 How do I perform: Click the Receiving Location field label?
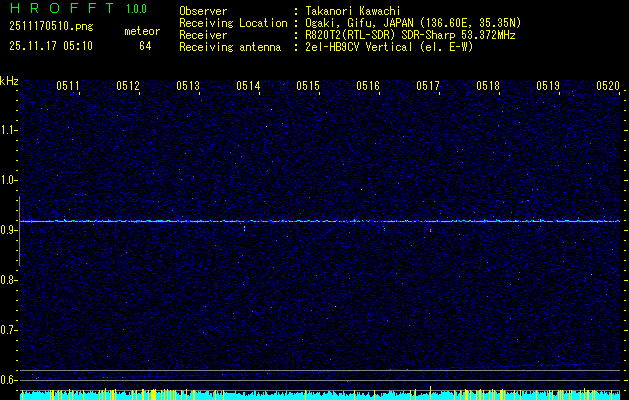click(233, 23)
